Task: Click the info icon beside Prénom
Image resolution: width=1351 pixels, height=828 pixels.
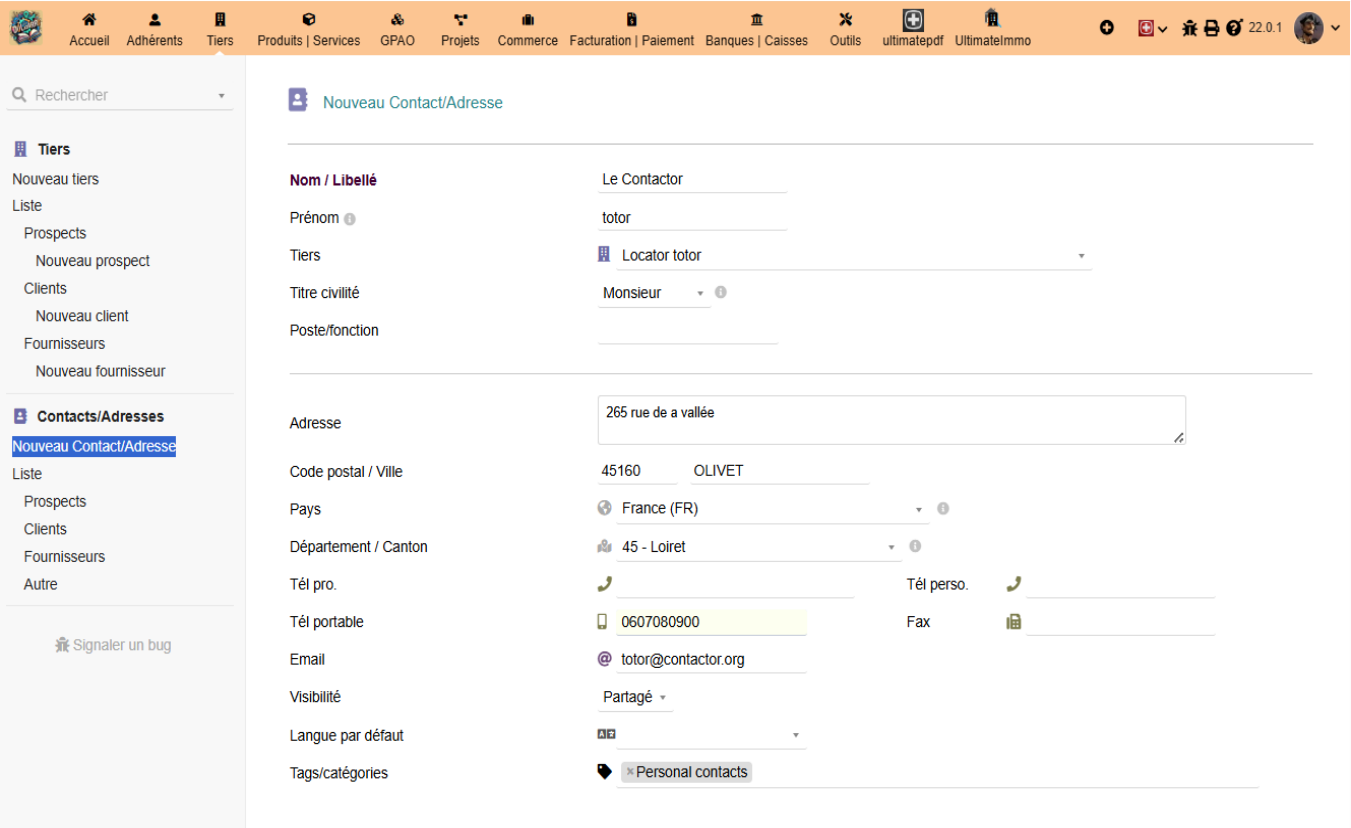Action: tap(350, 219)
